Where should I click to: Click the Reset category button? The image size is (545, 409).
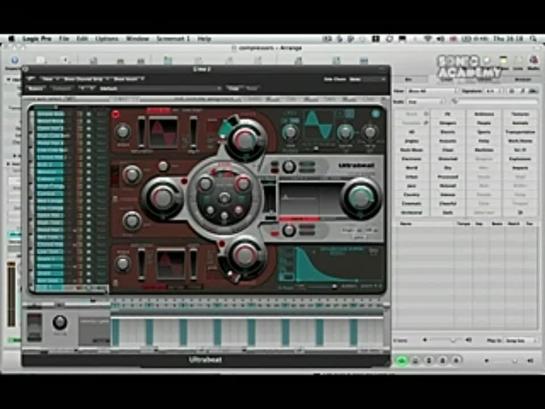412,114
